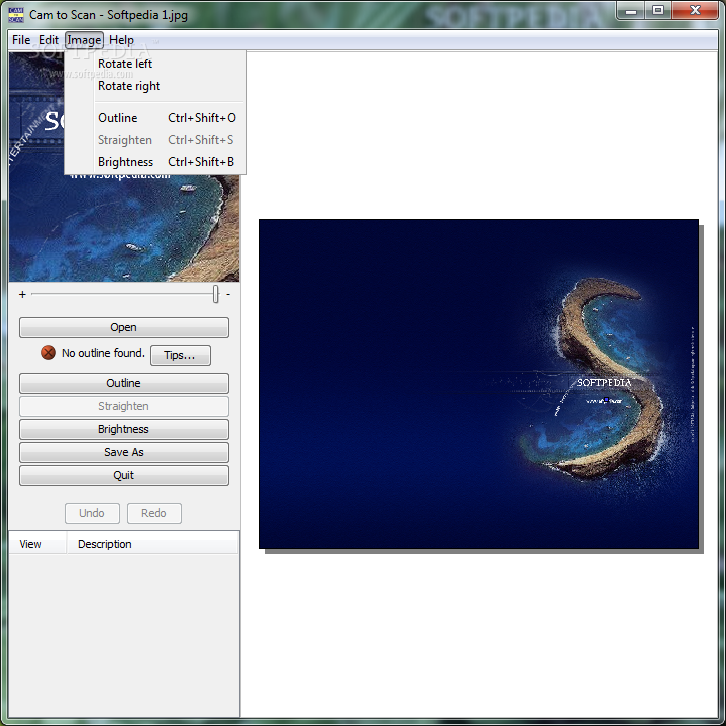This screenshot has width=726, height=726.
Task: Click the plus sign beside the zoom slider
Action: click(22, 294)
